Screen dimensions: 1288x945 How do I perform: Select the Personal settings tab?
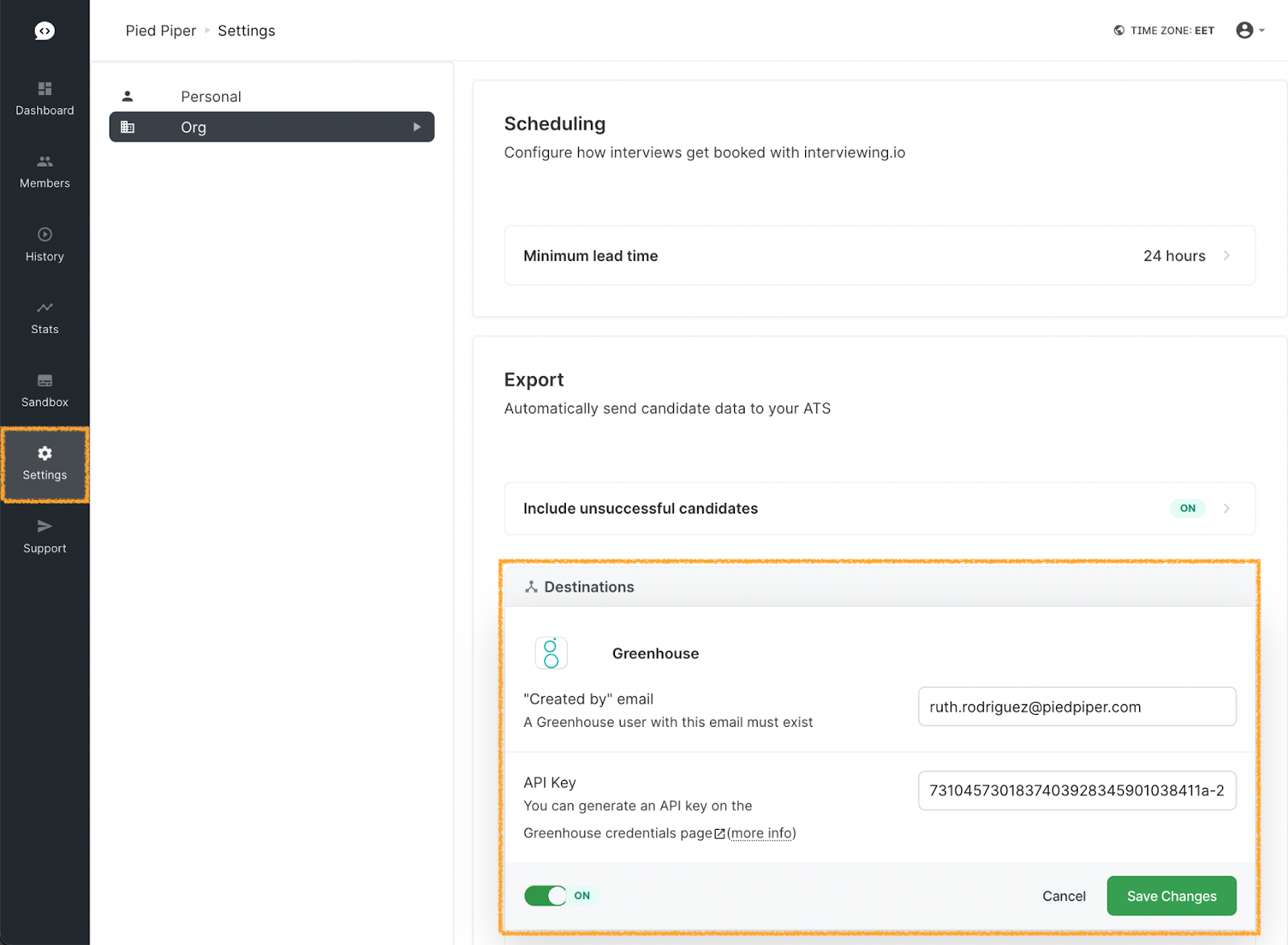pyautogui.click(x=272, y=97)
